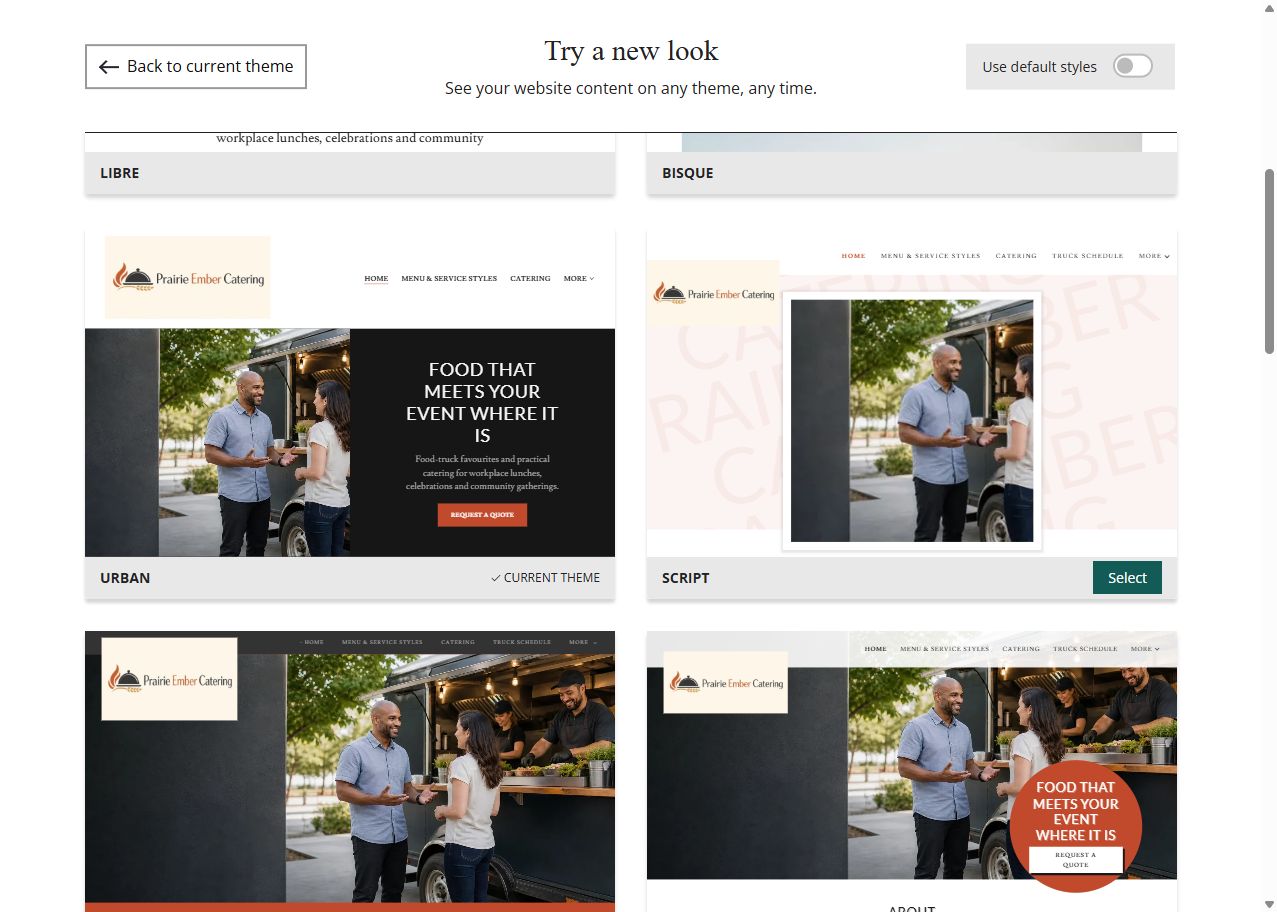Image resolution: width=1277 pixels, height=912 pixels.
Task: Click Prairie Ember Catering logo in Urban preview
Action: (188, 277)
